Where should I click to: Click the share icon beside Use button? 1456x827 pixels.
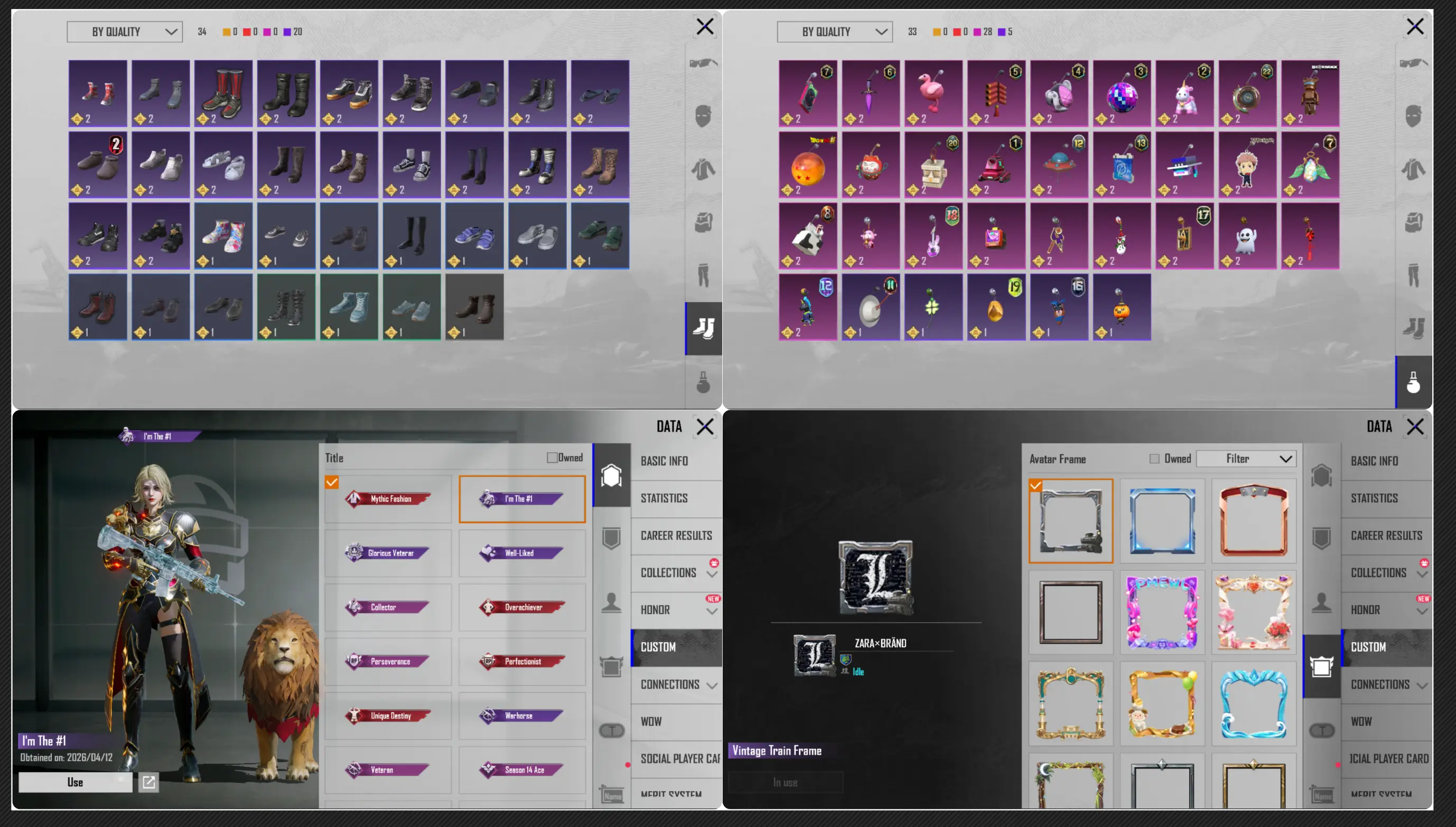[x=149, y=782]
